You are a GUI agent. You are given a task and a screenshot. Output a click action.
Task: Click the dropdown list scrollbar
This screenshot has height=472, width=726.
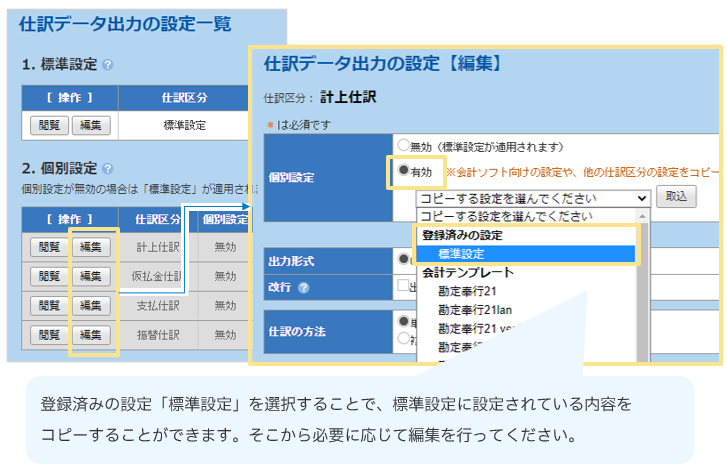coord(642,290)
